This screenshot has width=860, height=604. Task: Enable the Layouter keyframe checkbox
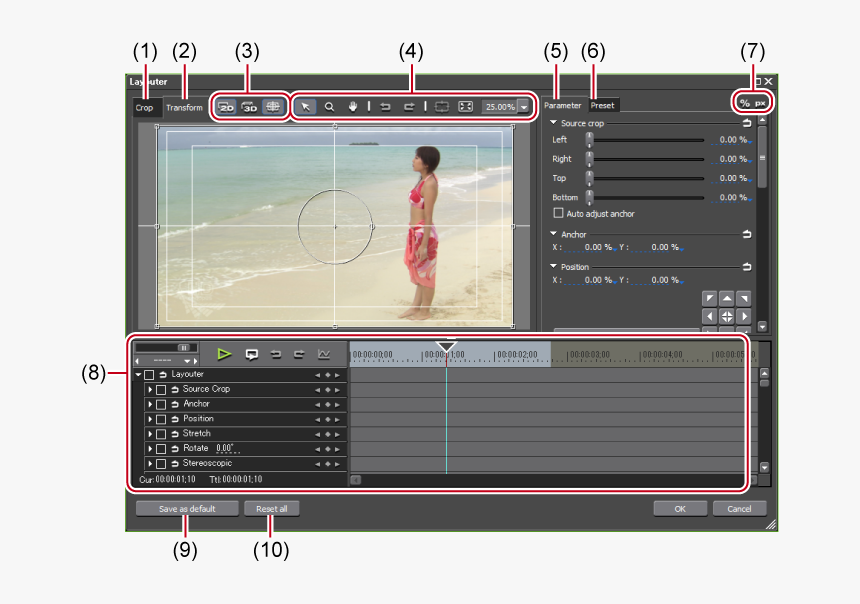[149, 375]
